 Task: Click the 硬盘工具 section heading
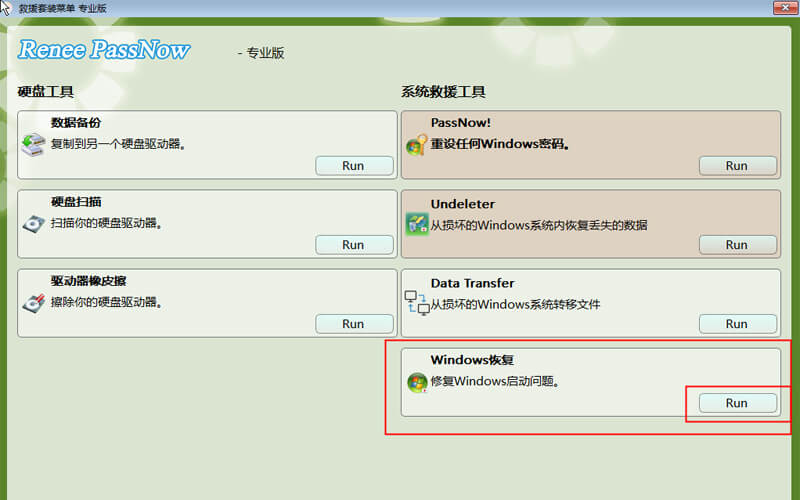(x=46, y=92)
